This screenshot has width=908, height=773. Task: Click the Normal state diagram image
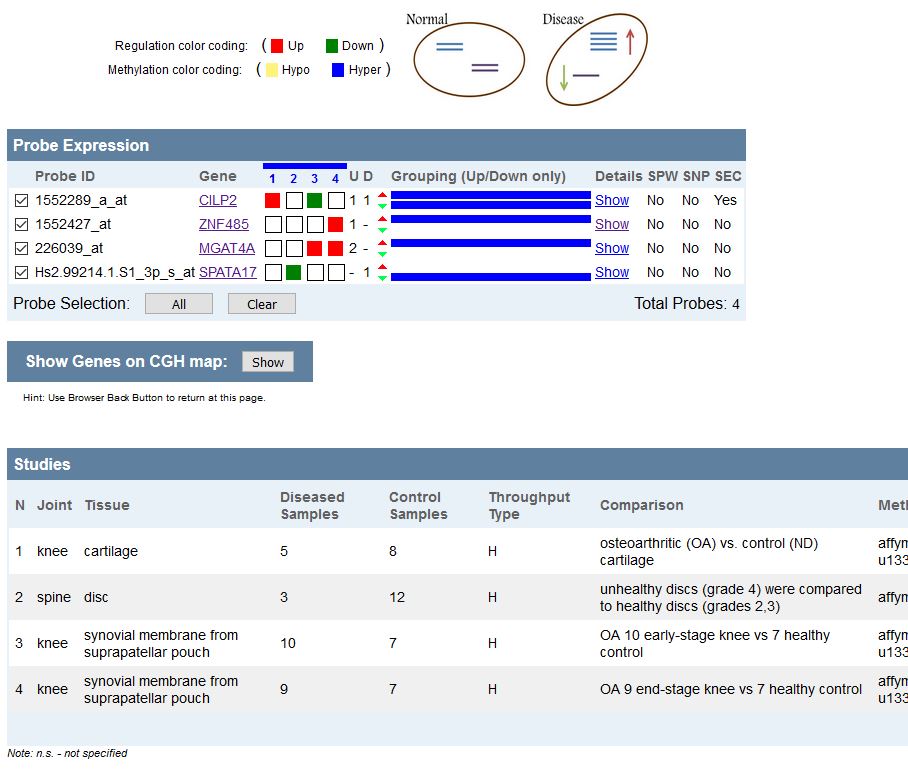469,58
